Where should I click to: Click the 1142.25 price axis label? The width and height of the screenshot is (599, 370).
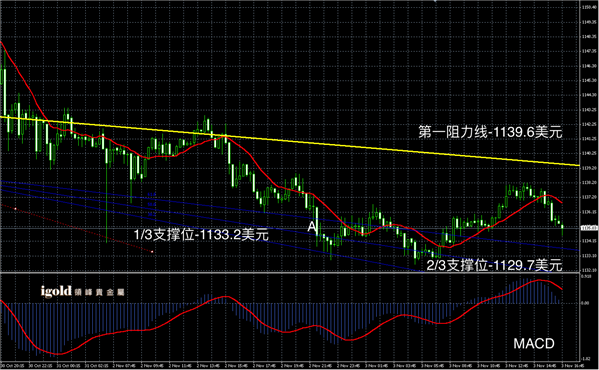click(590, 124)
